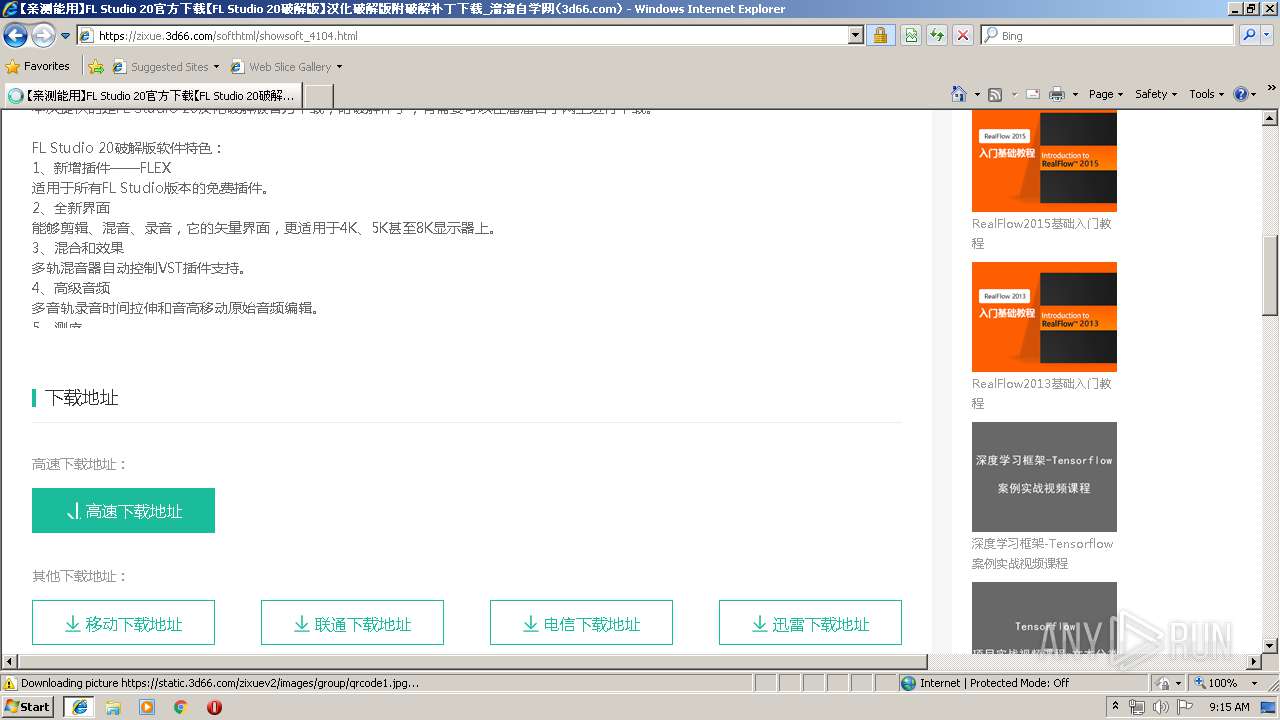
Task: Click the Add to Favorites Bar icon
Action: [x=96, y=67]
